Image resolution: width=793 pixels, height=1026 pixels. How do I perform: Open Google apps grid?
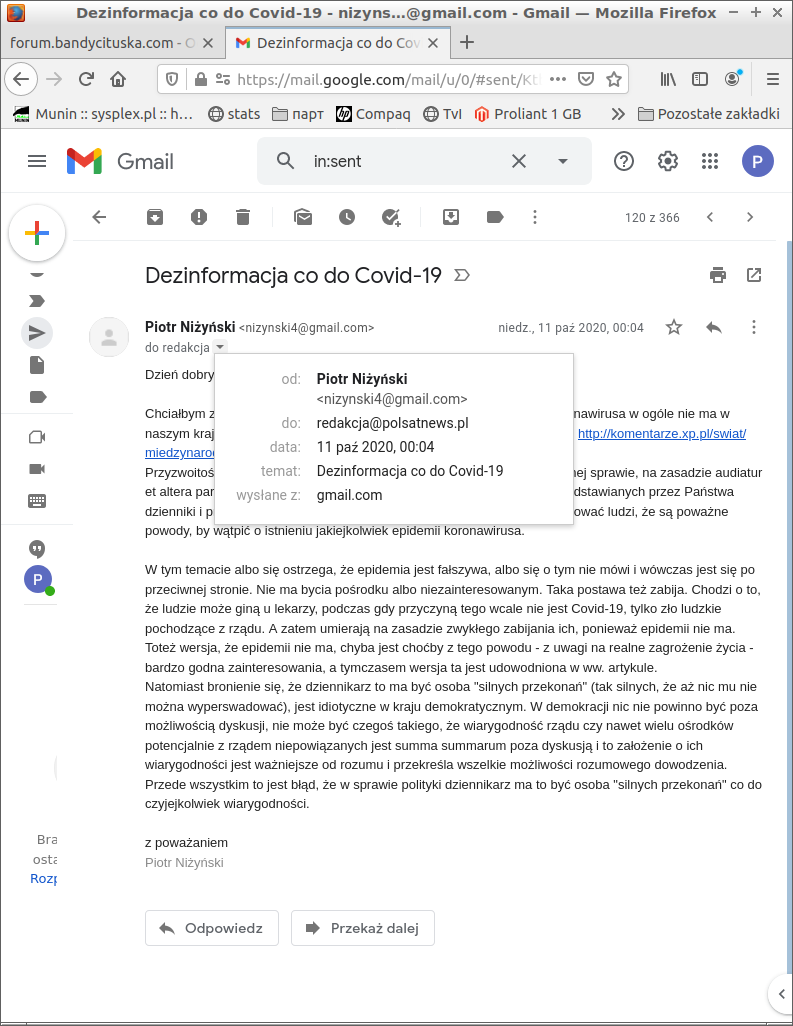click(710, 161)
